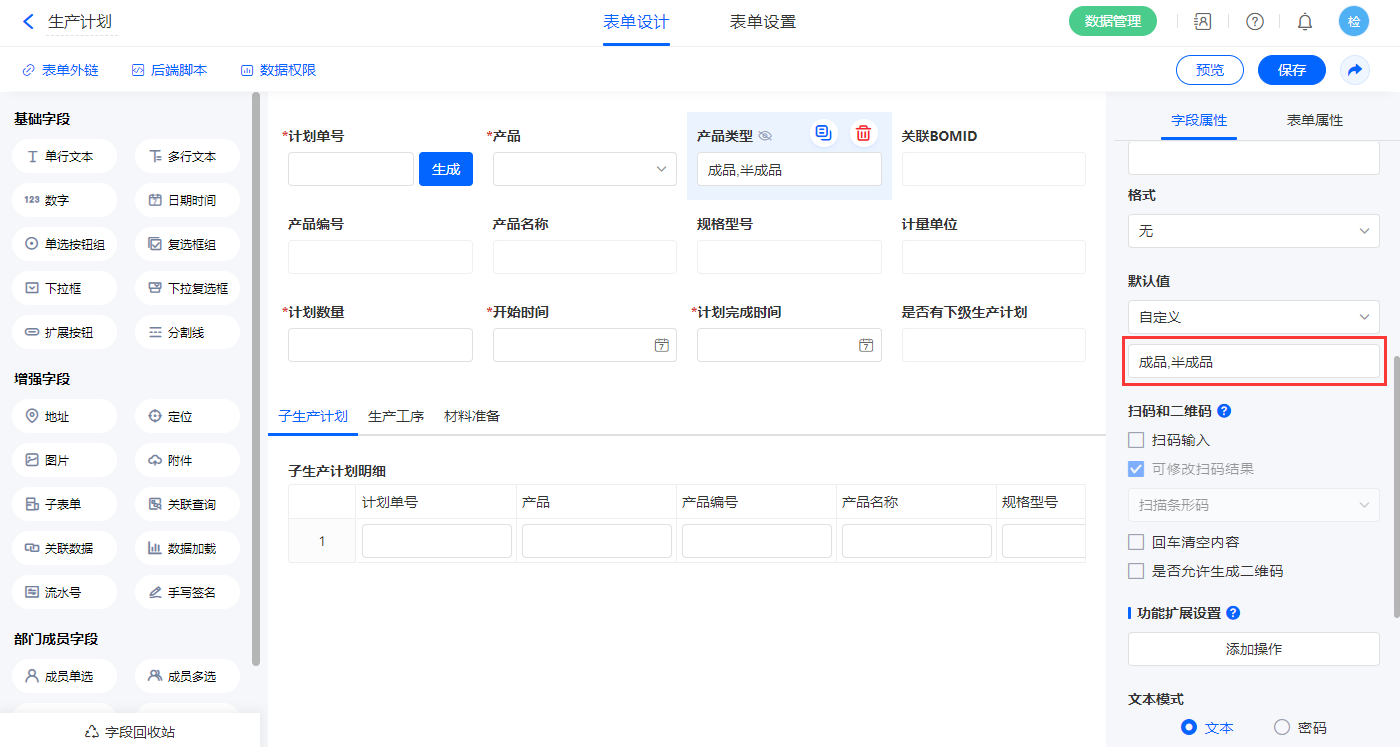Click the 计划数量 input field

tap(380, 345)
